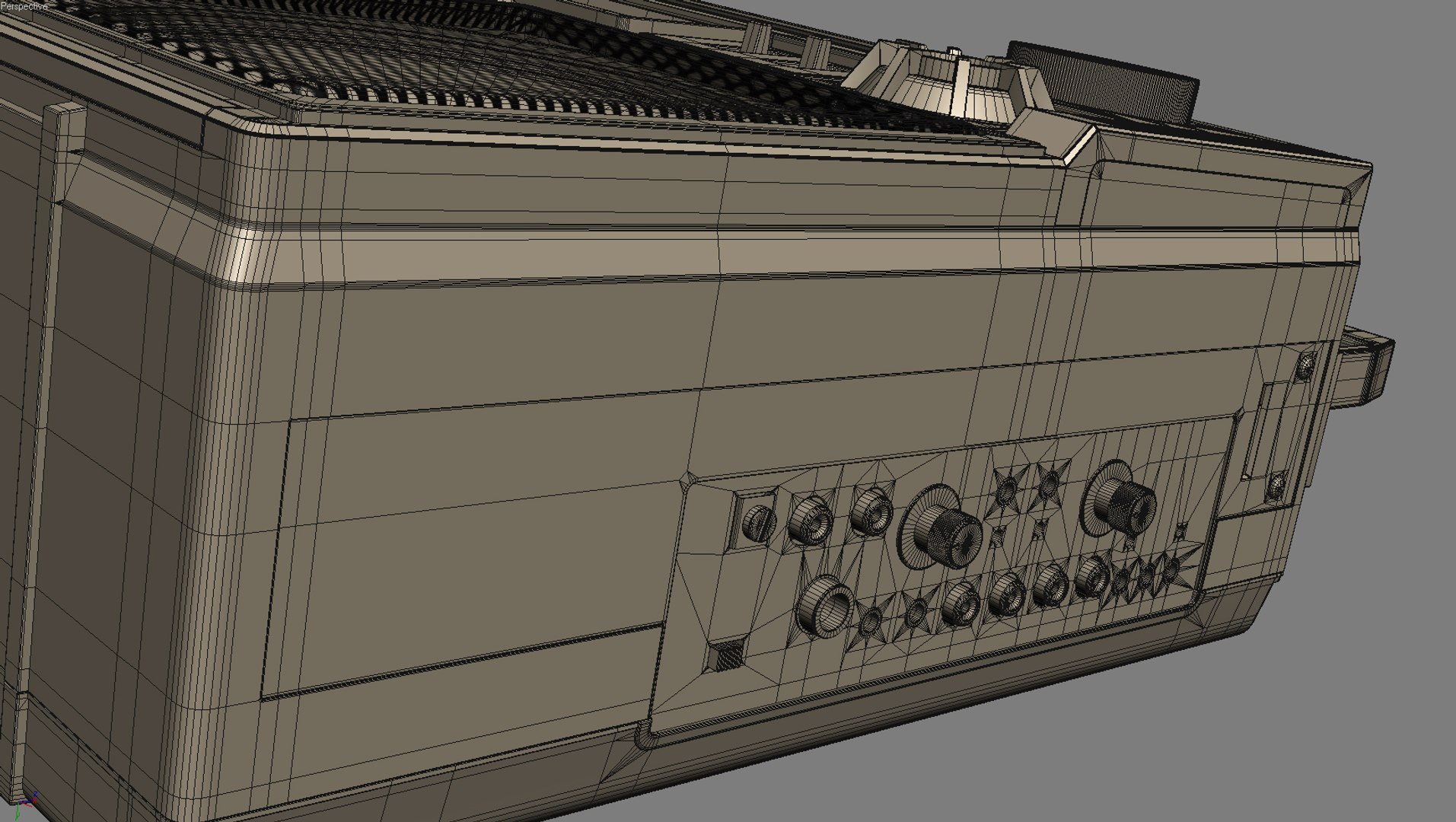This screenshot has height=822, width=1456.
Task: Open the Perspective viewport label menu
Action: (x=24, y=6)
